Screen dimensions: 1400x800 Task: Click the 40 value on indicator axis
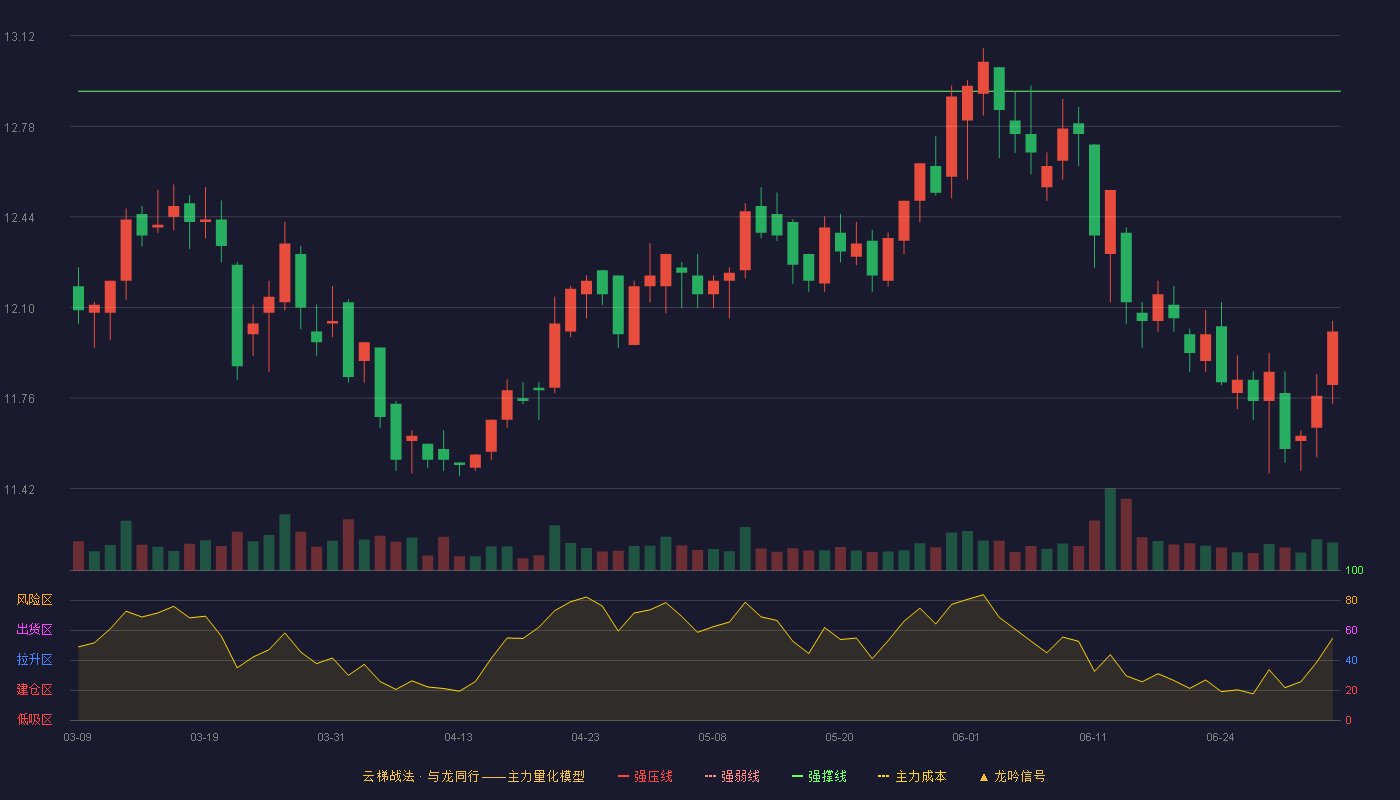[x=1351, y=660]
